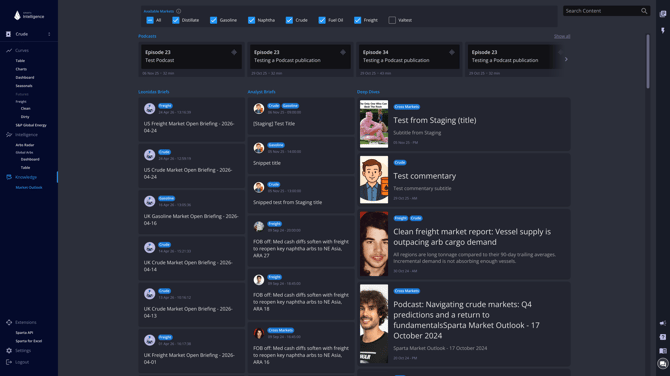Click the megaphone announcements icon

(663, 323)
